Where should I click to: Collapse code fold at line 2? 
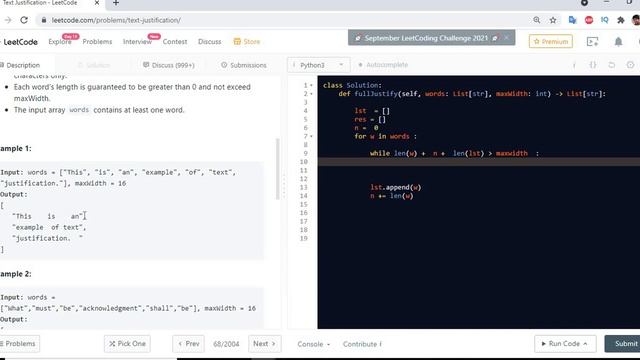click(311, 94)
